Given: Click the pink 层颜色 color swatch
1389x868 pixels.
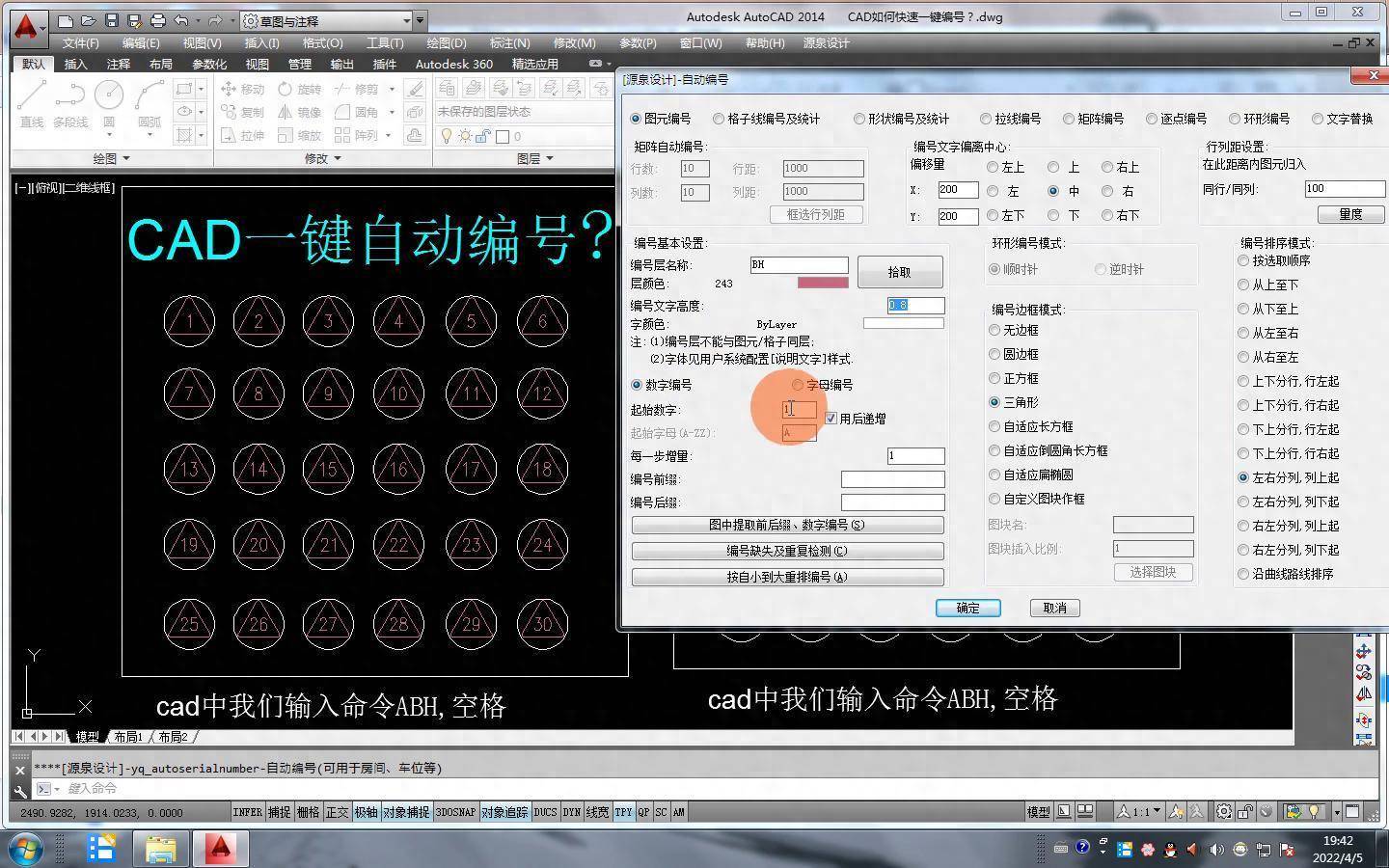Looking at the screenshot, I should coord(823,284).
